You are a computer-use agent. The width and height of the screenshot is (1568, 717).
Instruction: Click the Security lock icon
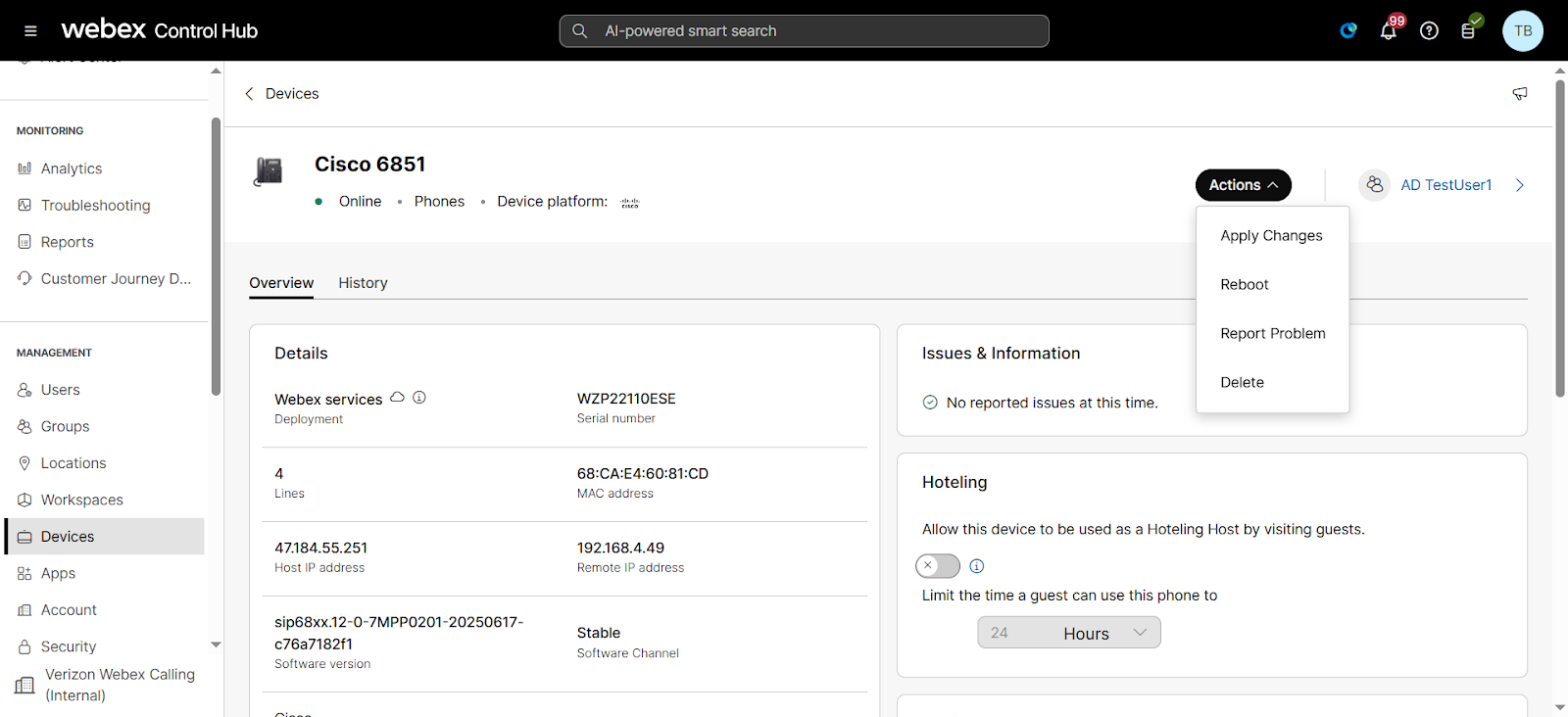(x=24, y=646)
